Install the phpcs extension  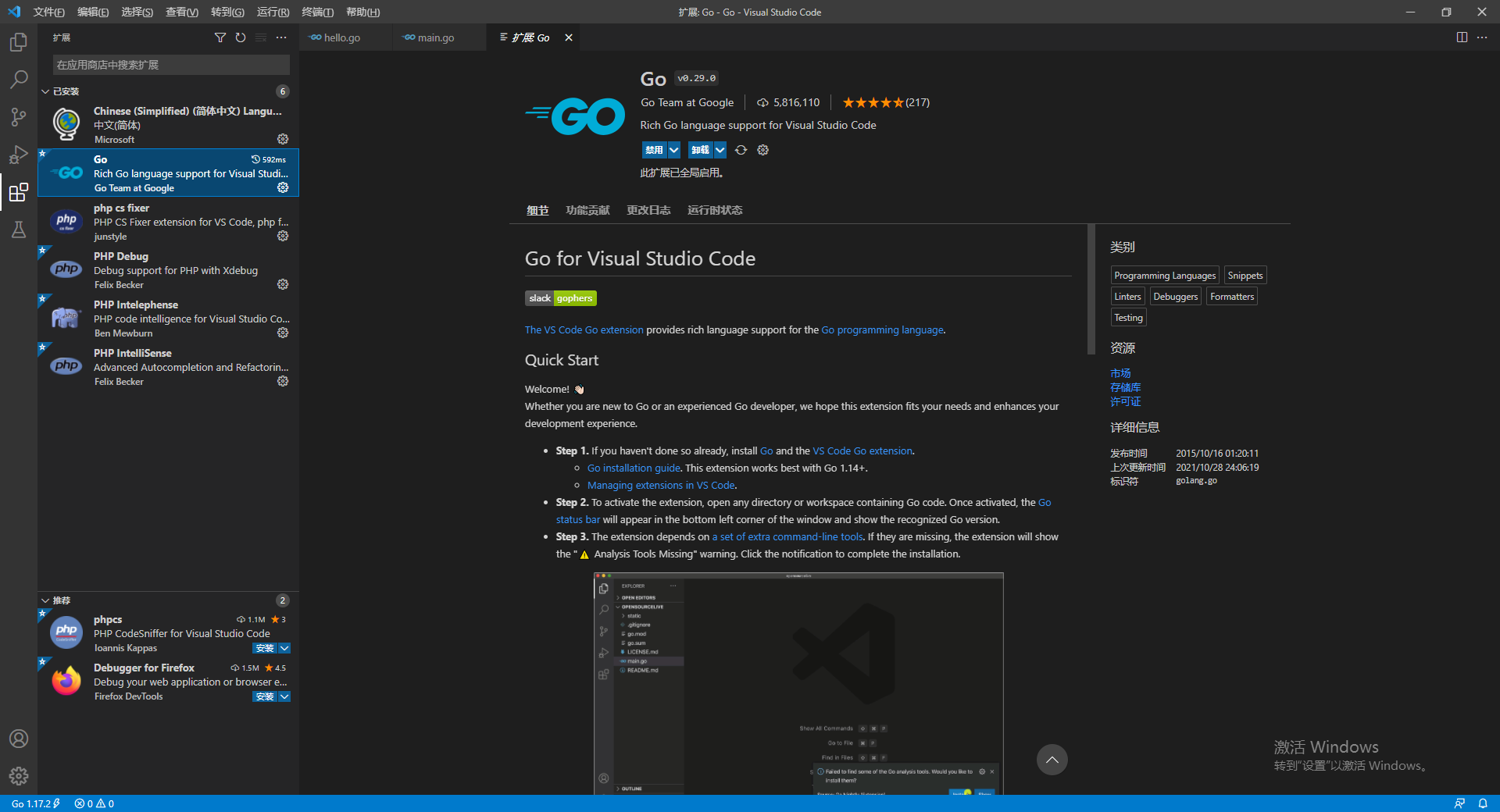pos(266,648)
